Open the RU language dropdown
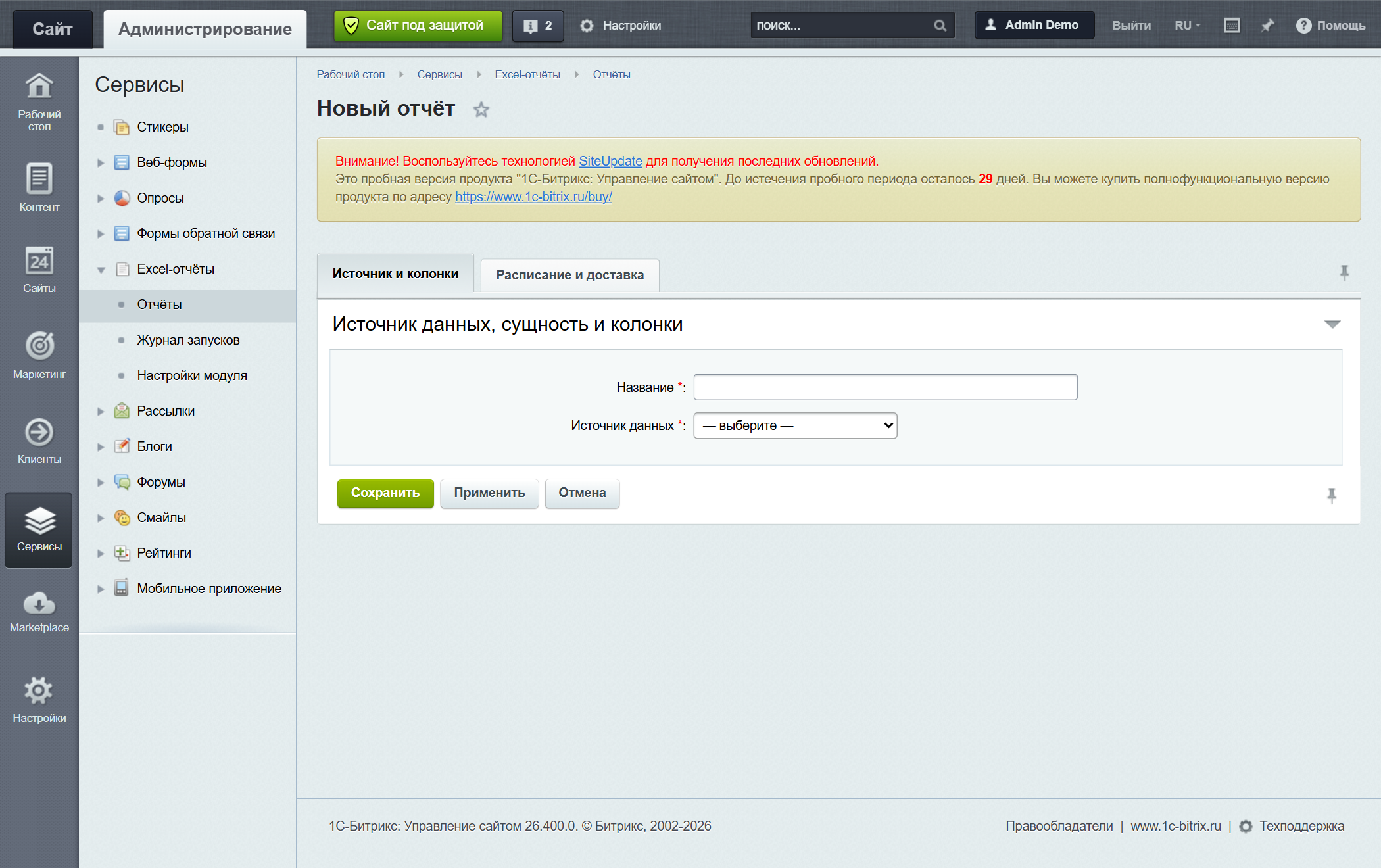The image size is (1381, 868). pos(1187,26)
